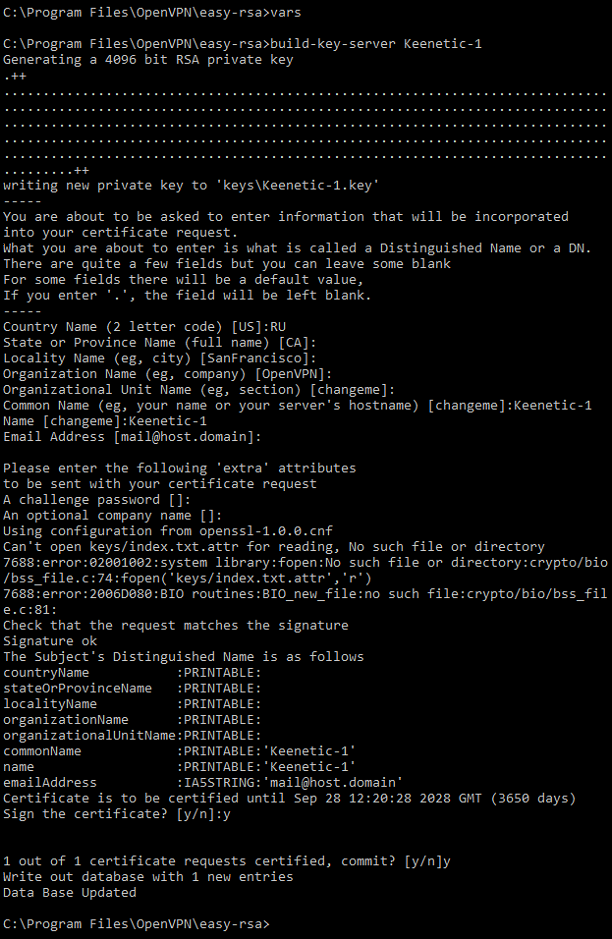This screenshot has height=939, width=612.
Task: Click the 'Sign the certificate? [y/n]' prompt
Action: click(116, 813)
